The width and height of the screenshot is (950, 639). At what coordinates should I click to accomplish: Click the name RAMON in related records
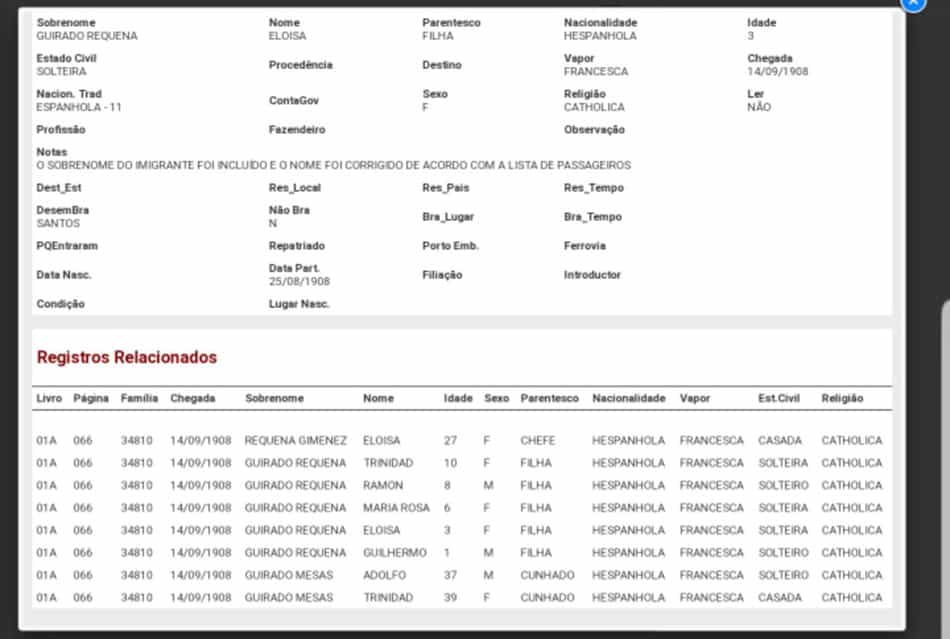click(x=383, y=485)
